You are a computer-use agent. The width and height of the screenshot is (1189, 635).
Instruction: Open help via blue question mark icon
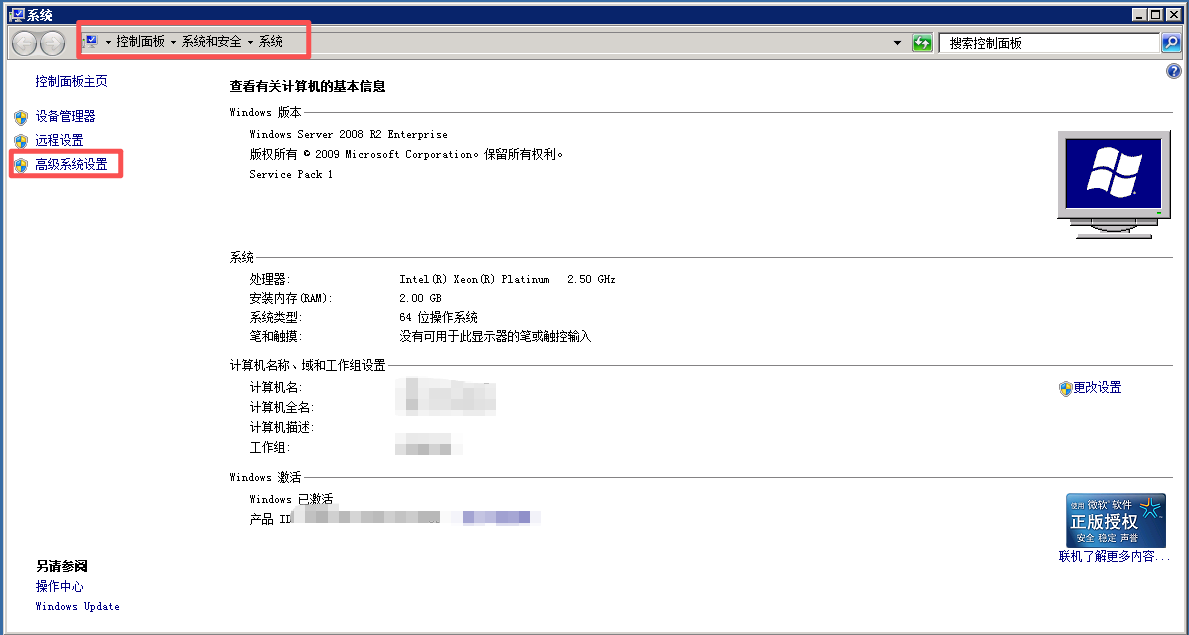(1173, 71)
